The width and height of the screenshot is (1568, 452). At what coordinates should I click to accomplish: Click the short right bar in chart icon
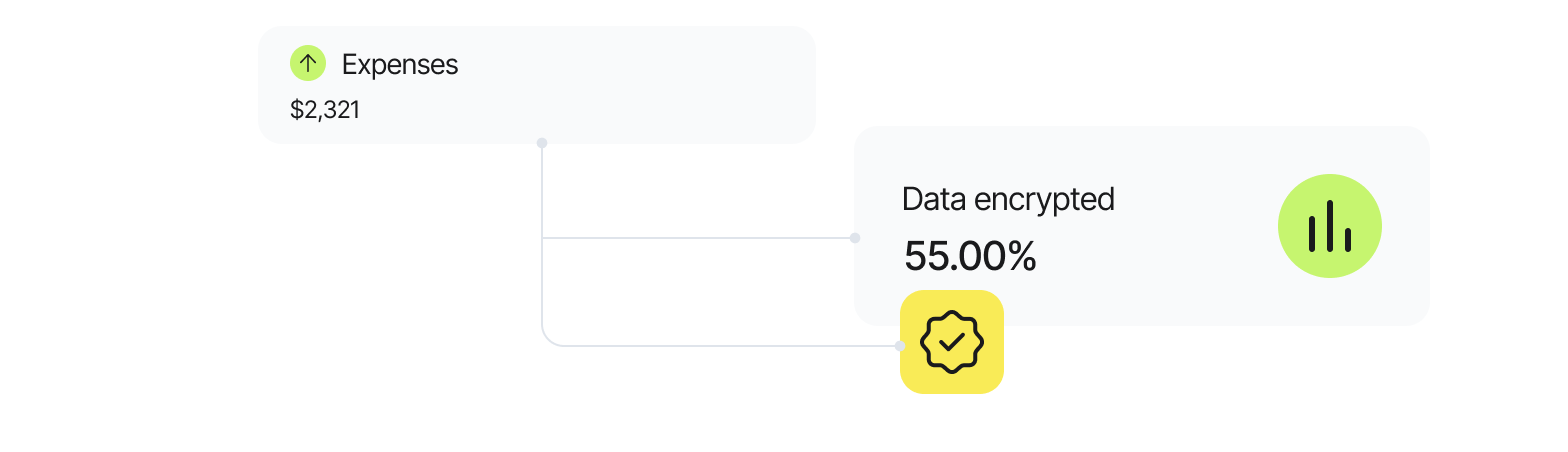tap(1348, 239)
